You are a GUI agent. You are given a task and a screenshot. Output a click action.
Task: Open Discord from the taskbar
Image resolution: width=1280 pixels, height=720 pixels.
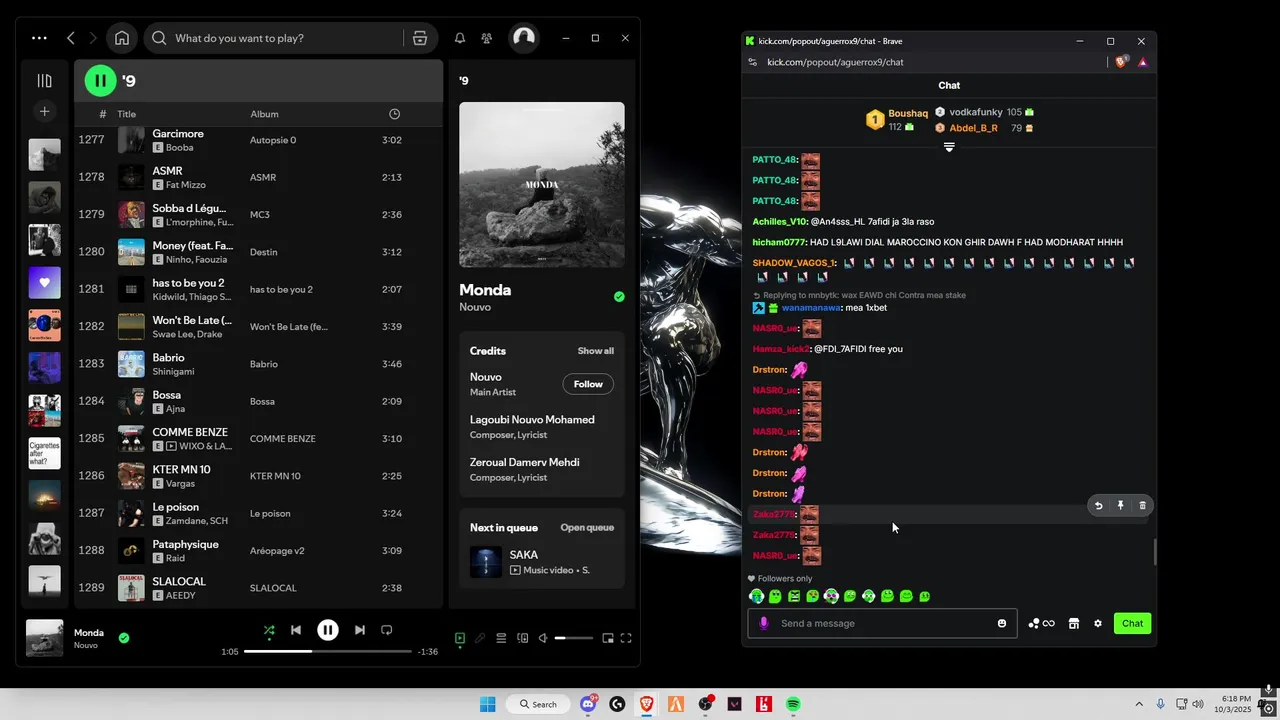pyautogui.click(x=588, y=704)
